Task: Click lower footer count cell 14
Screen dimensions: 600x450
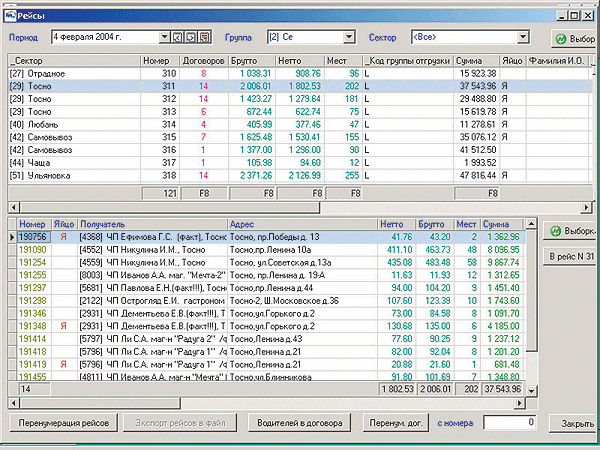Action: [x=34, y=389]
